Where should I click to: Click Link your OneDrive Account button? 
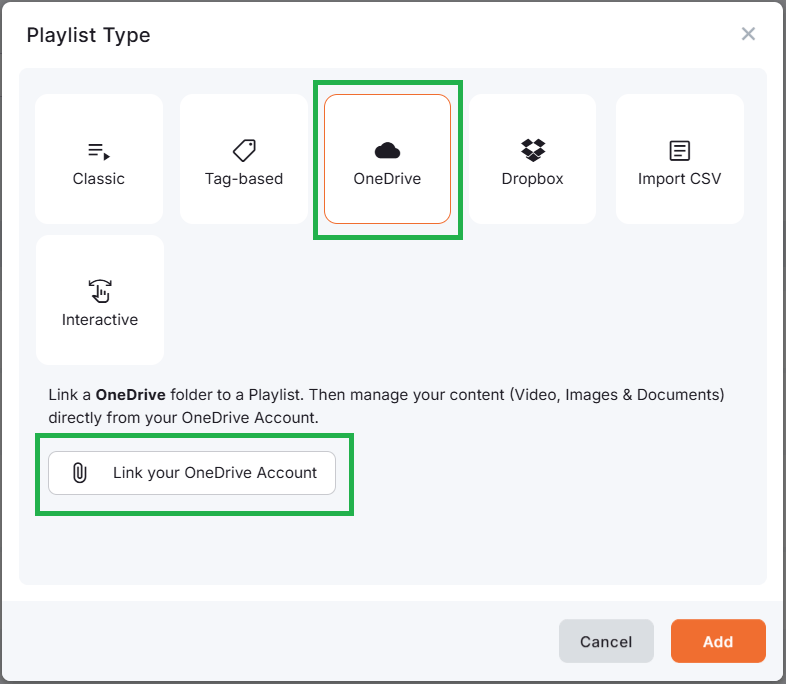point(192,473)
